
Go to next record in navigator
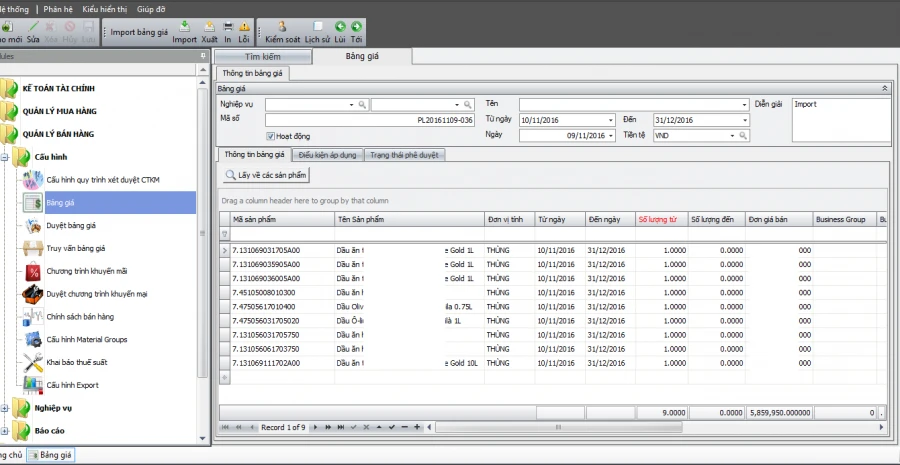coord(315,427)
